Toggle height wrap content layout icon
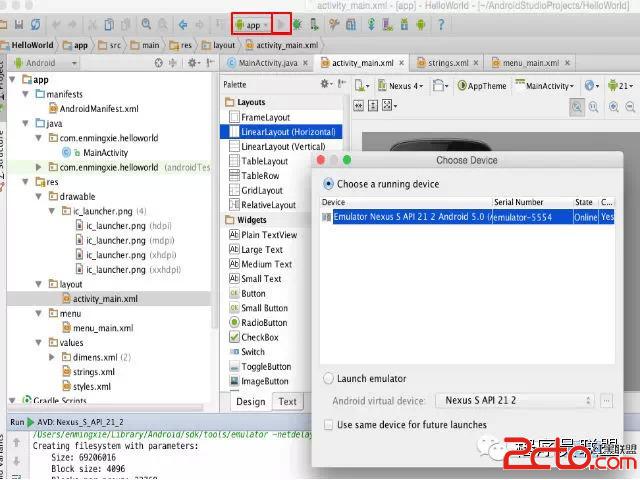Image resolution: width=640 pixels, height=480 pixels. [373, 106]
